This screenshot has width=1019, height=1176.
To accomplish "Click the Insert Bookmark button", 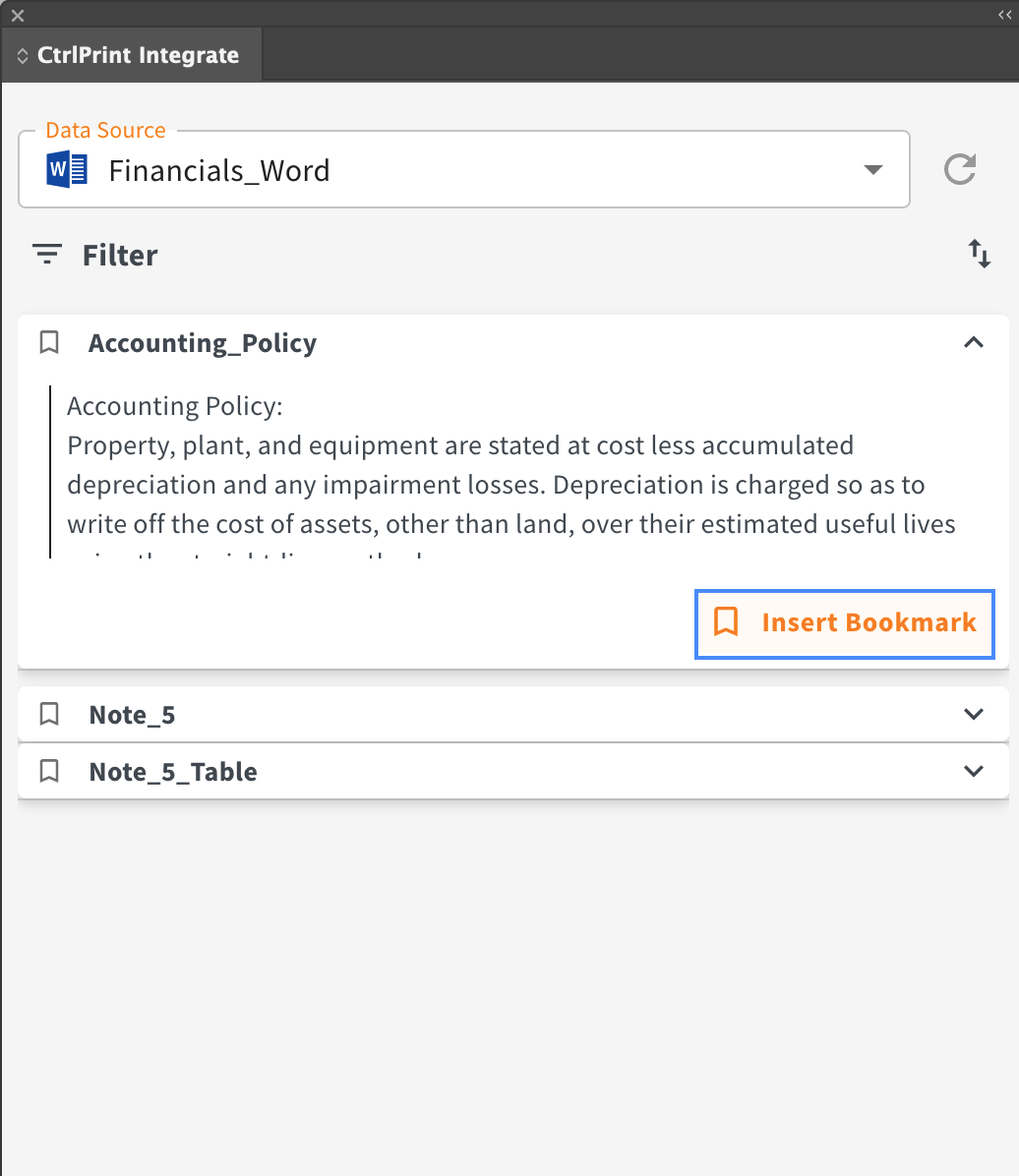I will [x=845, y=624].
